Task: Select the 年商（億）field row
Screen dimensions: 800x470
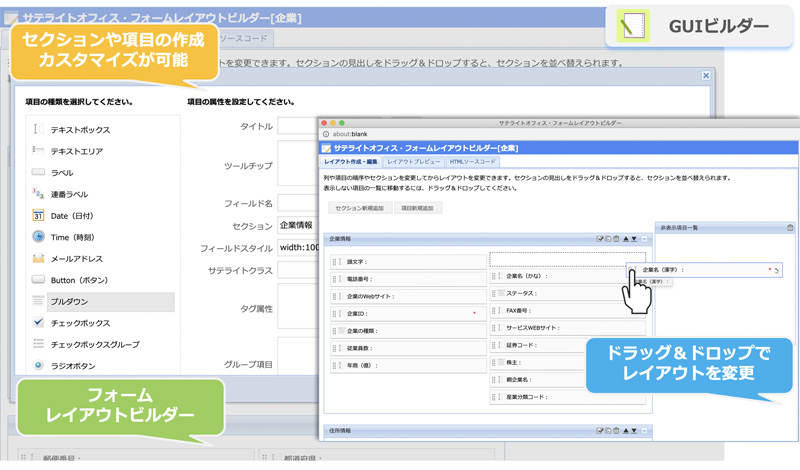Action: (x=408, y=366)
